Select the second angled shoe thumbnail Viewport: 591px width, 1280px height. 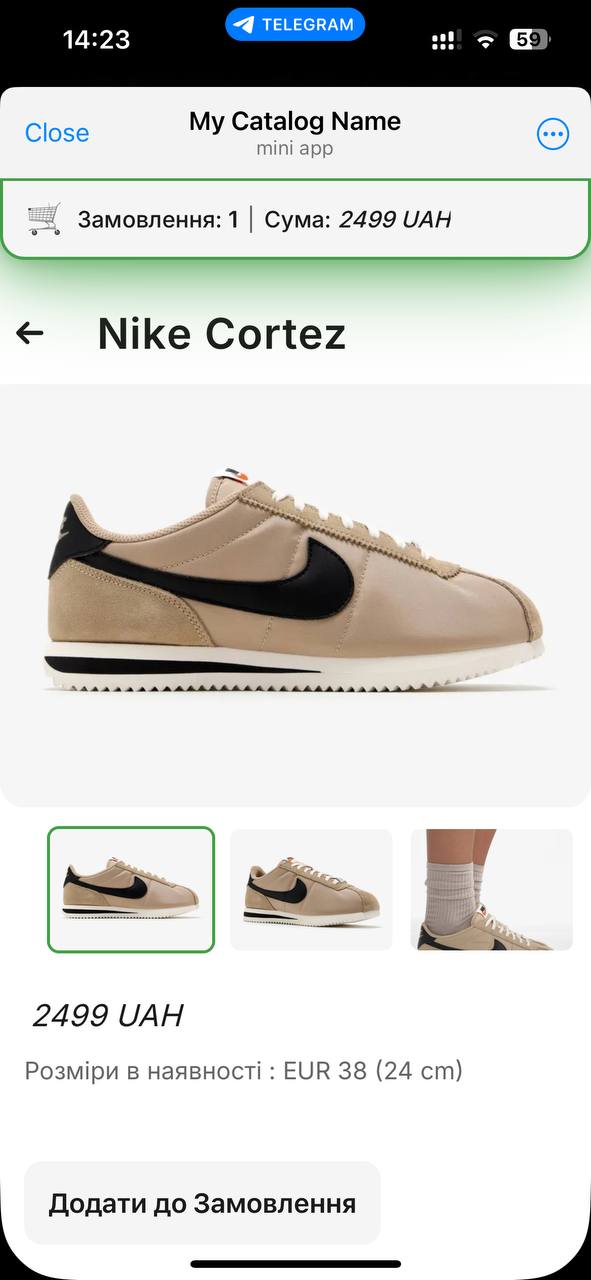click(x=311, y=889)
